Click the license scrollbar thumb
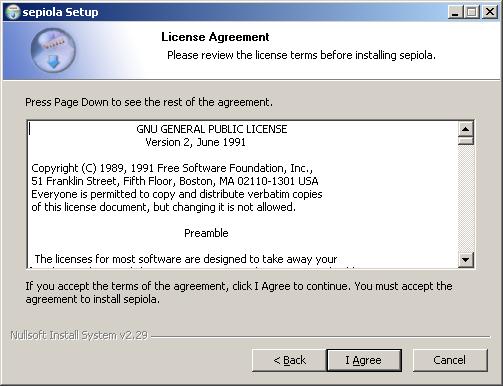 coord(466,141)
